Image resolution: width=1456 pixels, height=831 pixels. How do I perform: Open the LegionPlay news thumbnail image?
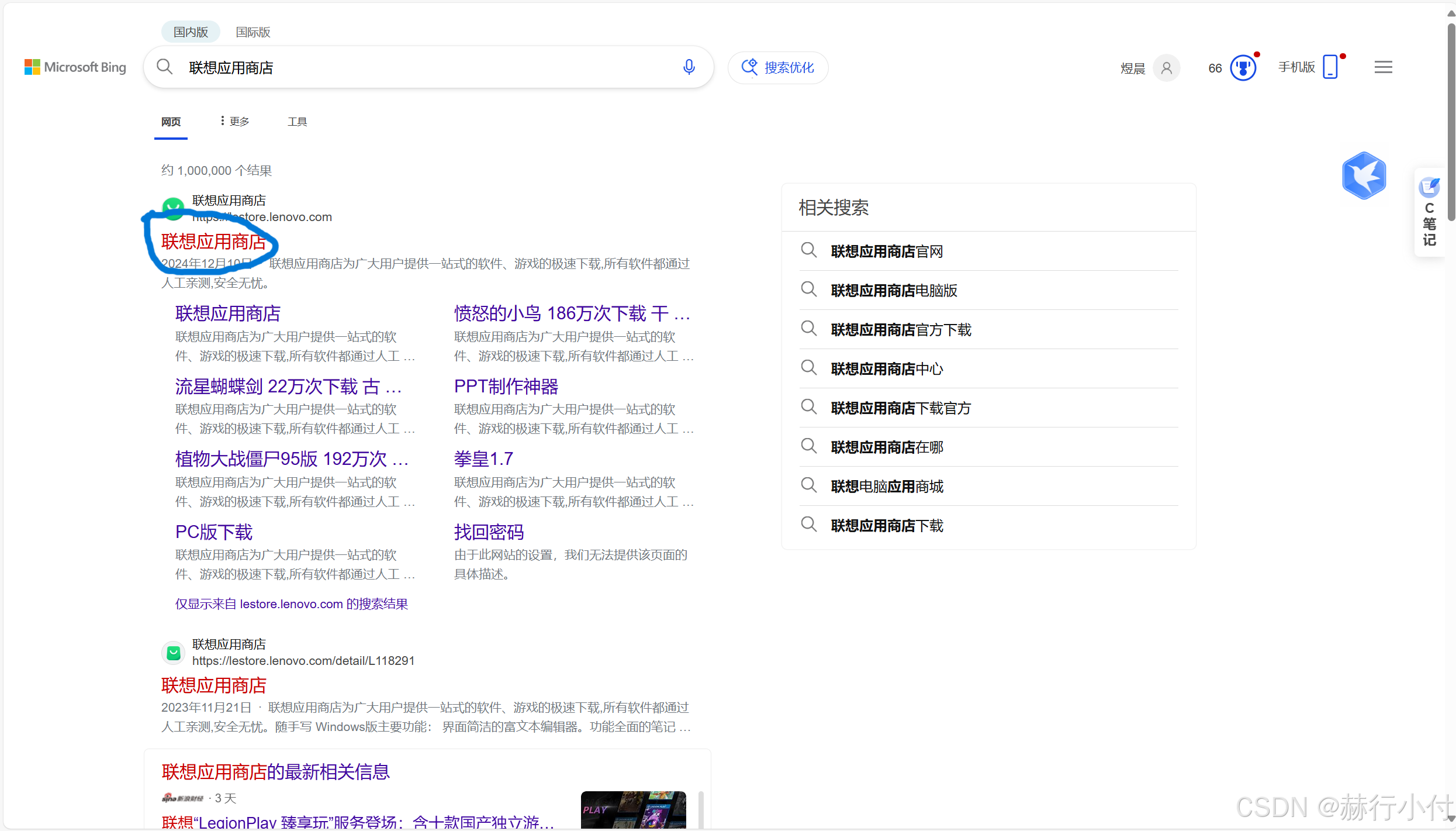click(x=633, y=810)
